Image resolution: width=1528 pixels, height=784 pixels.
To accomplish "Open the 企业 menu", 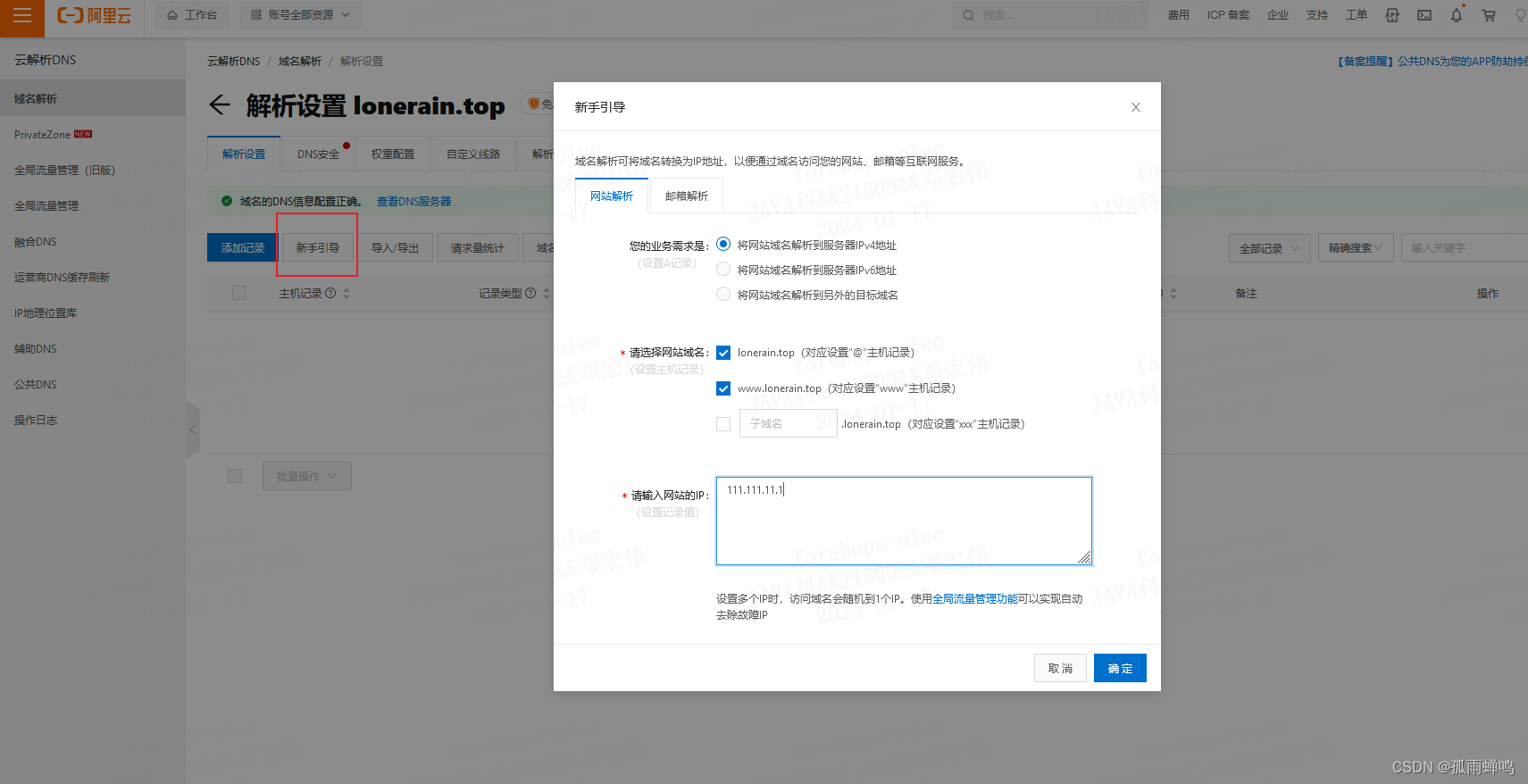I will point(1277,15).
